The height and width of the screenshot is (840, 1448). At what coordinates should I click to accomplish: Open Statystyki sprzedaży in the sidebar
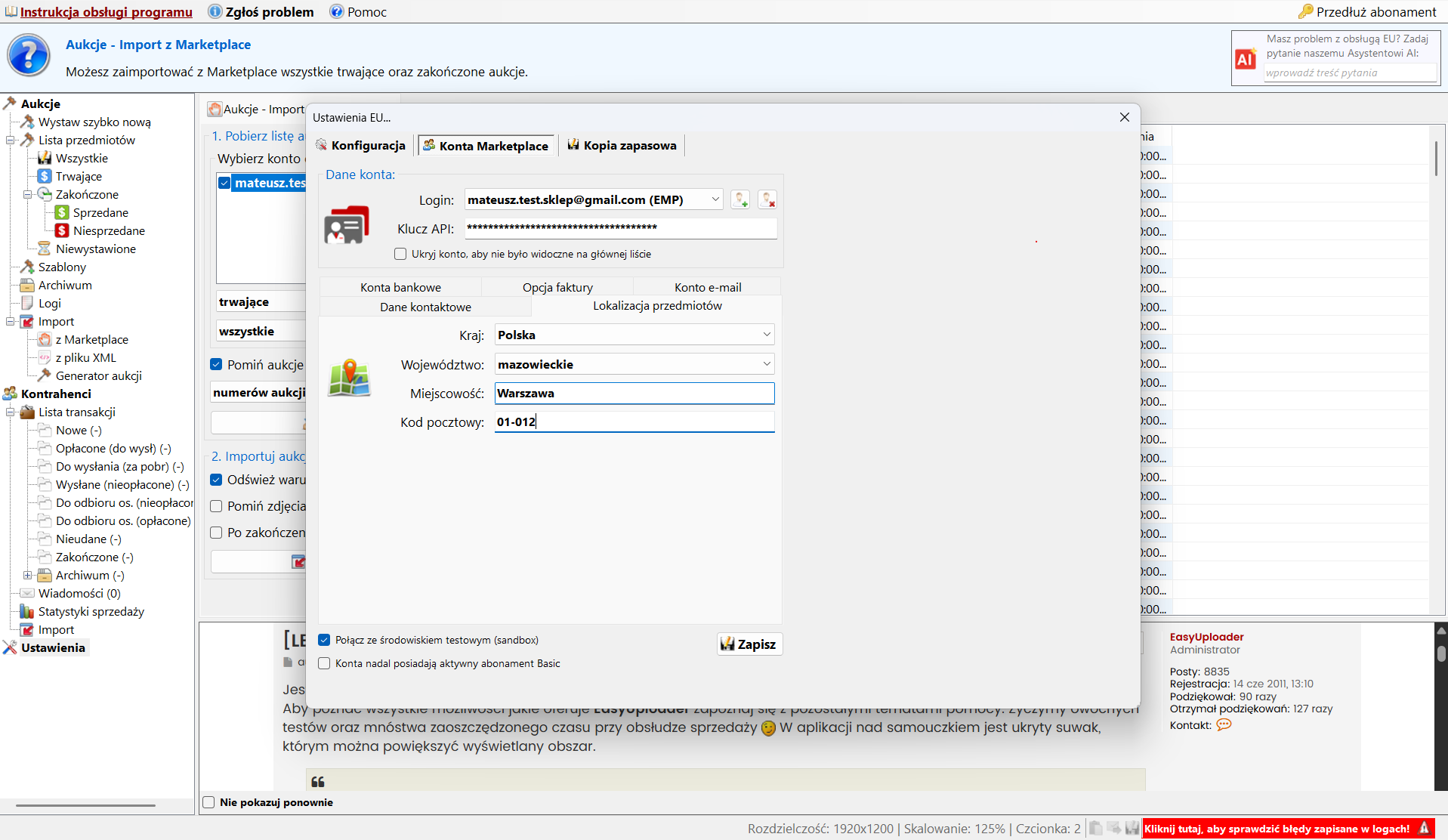point(91,612)
